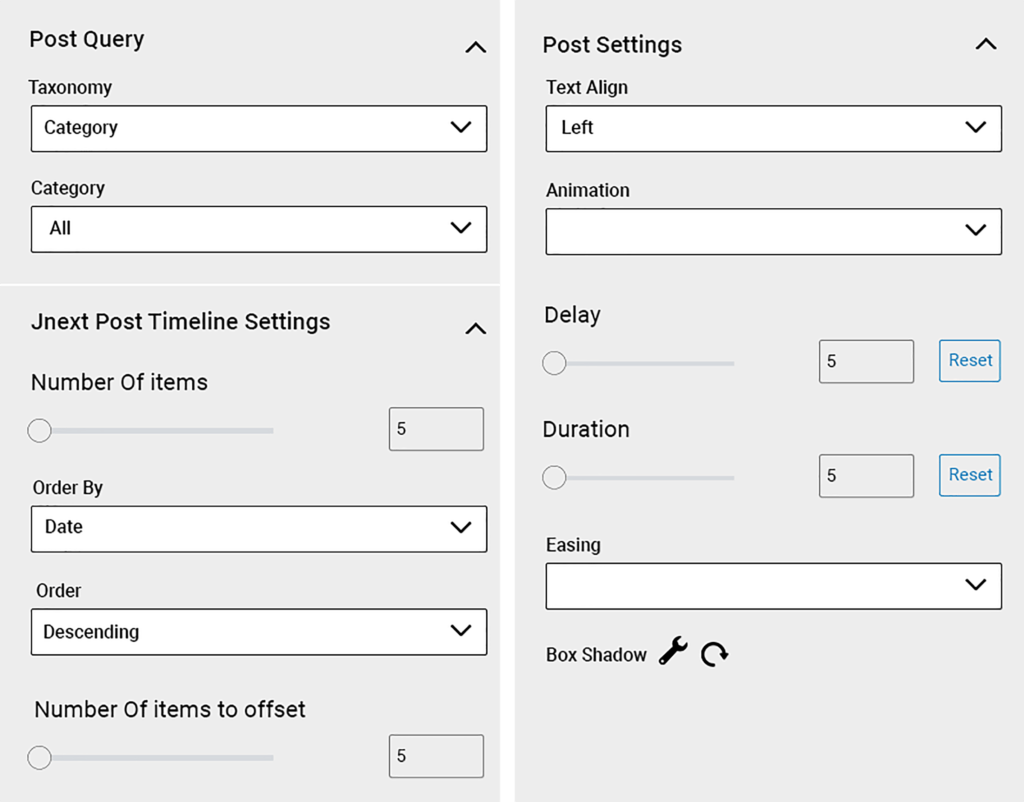Focus the Delay value input field
Screen dimensions: 1024x802
pyautogui.click(x=867, y=361)
